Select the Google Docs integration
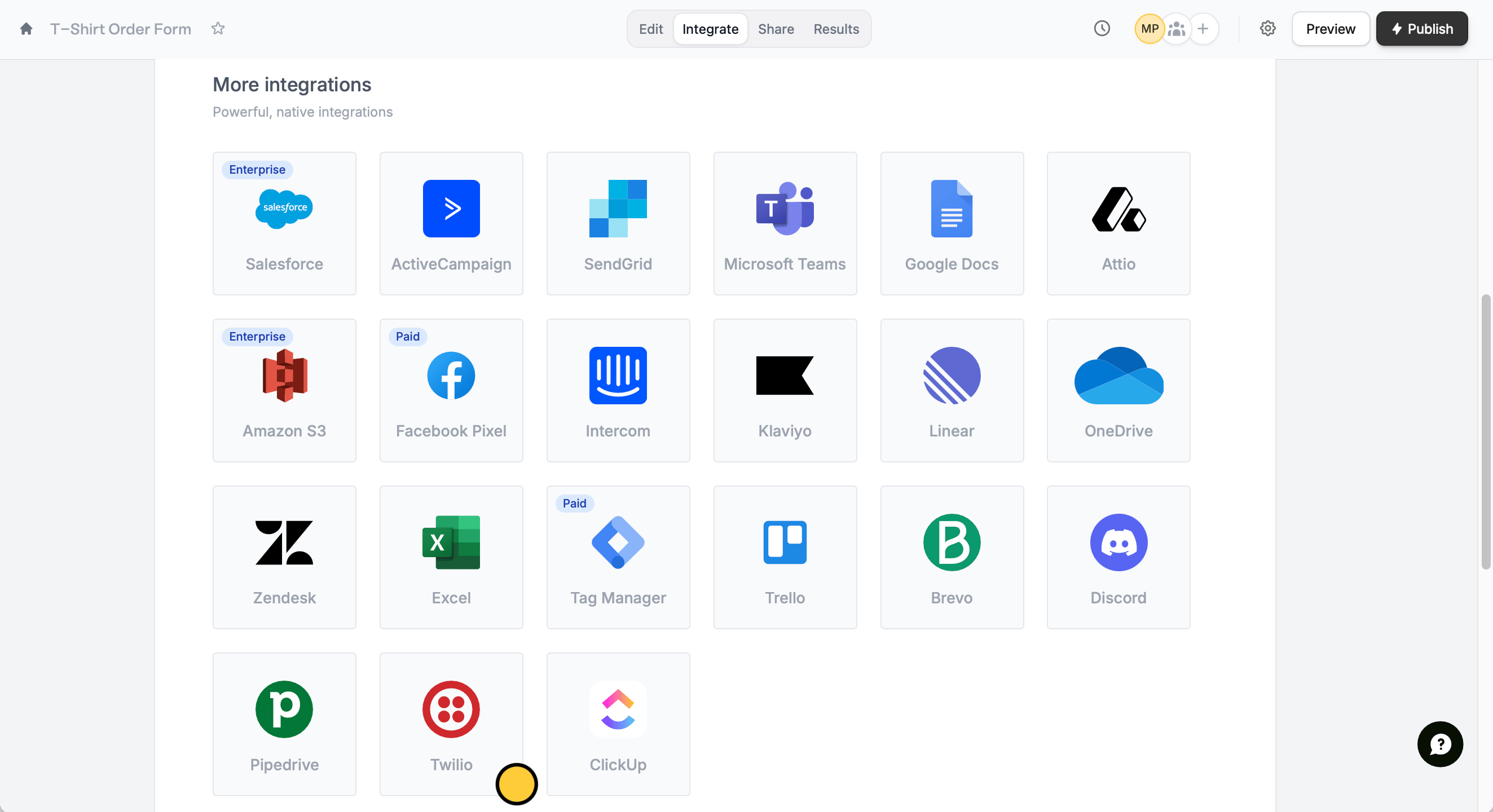The height and width of the screenshot is (812, 1493). tap(952, 223)
